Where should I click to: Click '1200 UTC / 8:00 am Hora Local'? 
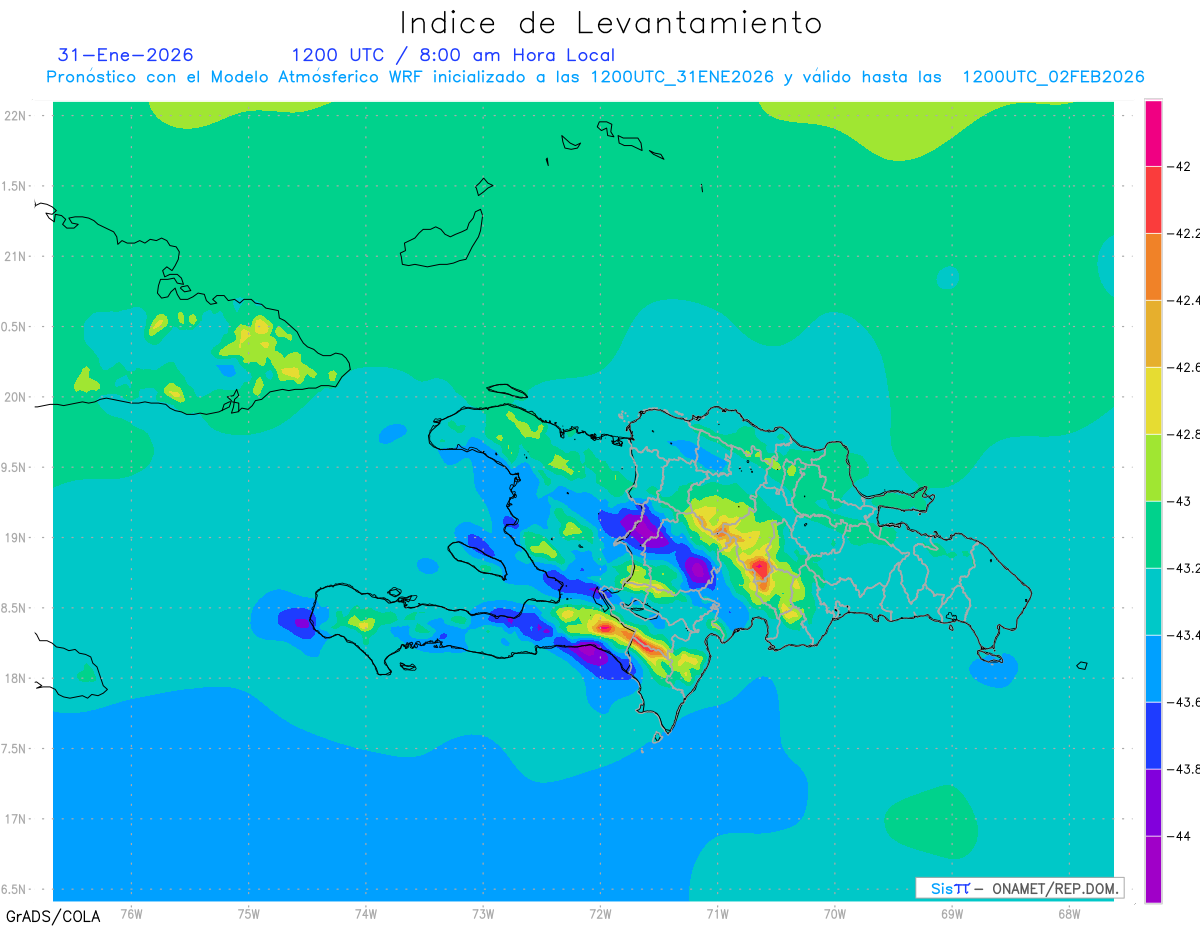453,55
